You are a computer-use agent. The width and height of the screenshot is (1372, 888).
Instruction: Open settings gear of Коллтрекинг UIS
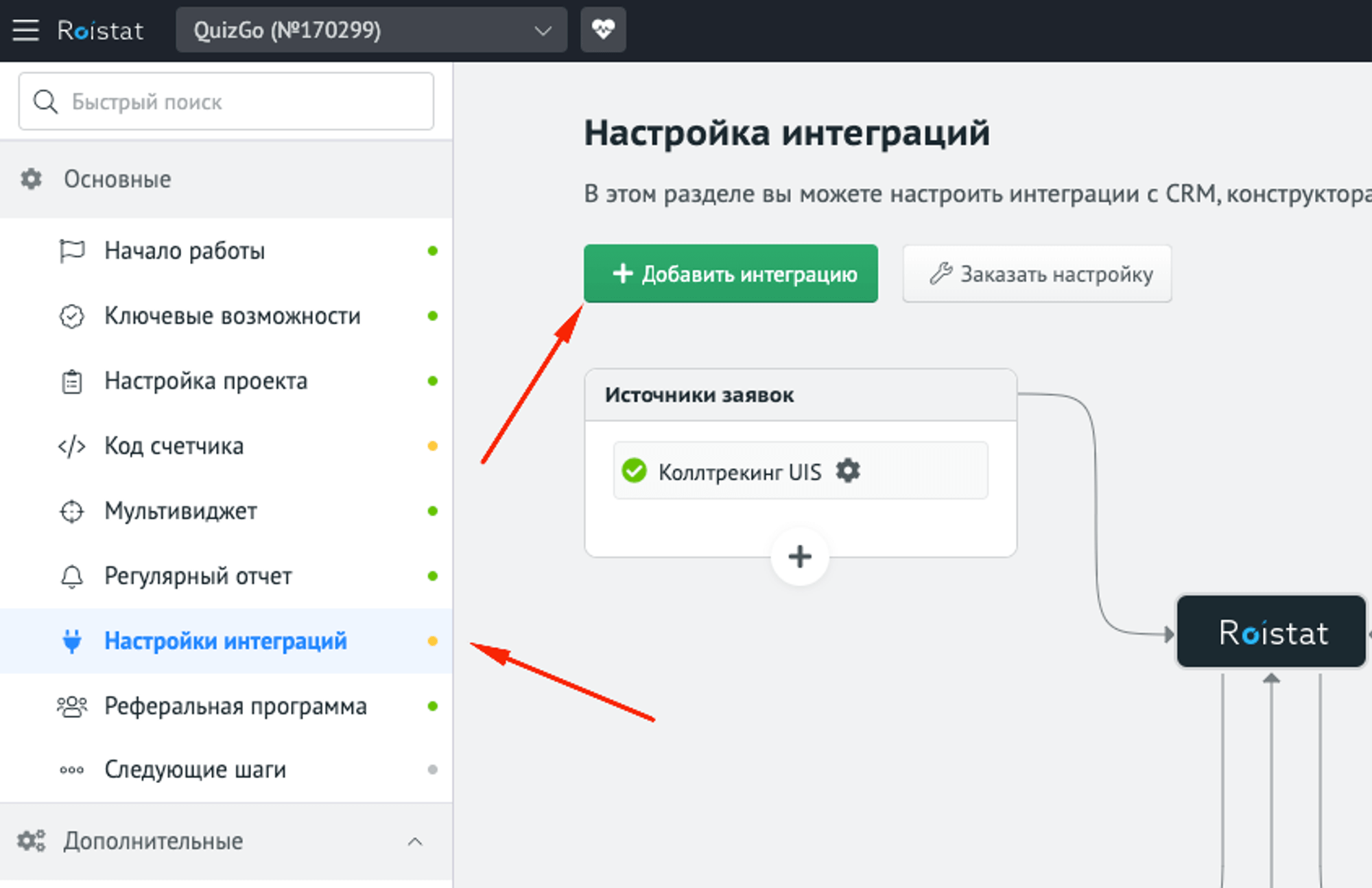click(x=848, y=471)
